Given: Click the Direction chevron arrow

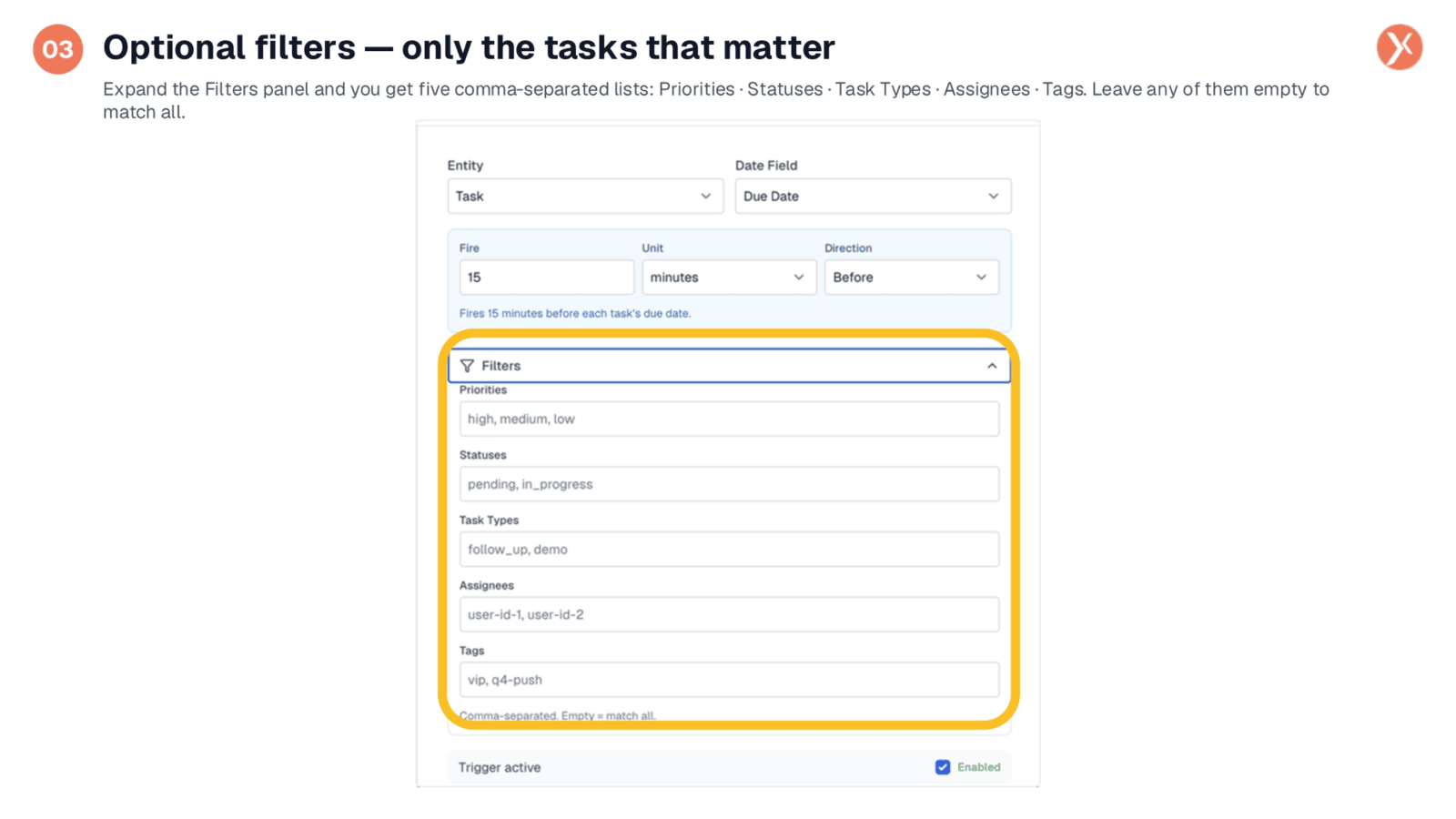Looking at the screenshot, I should click(x=981, y=277).
